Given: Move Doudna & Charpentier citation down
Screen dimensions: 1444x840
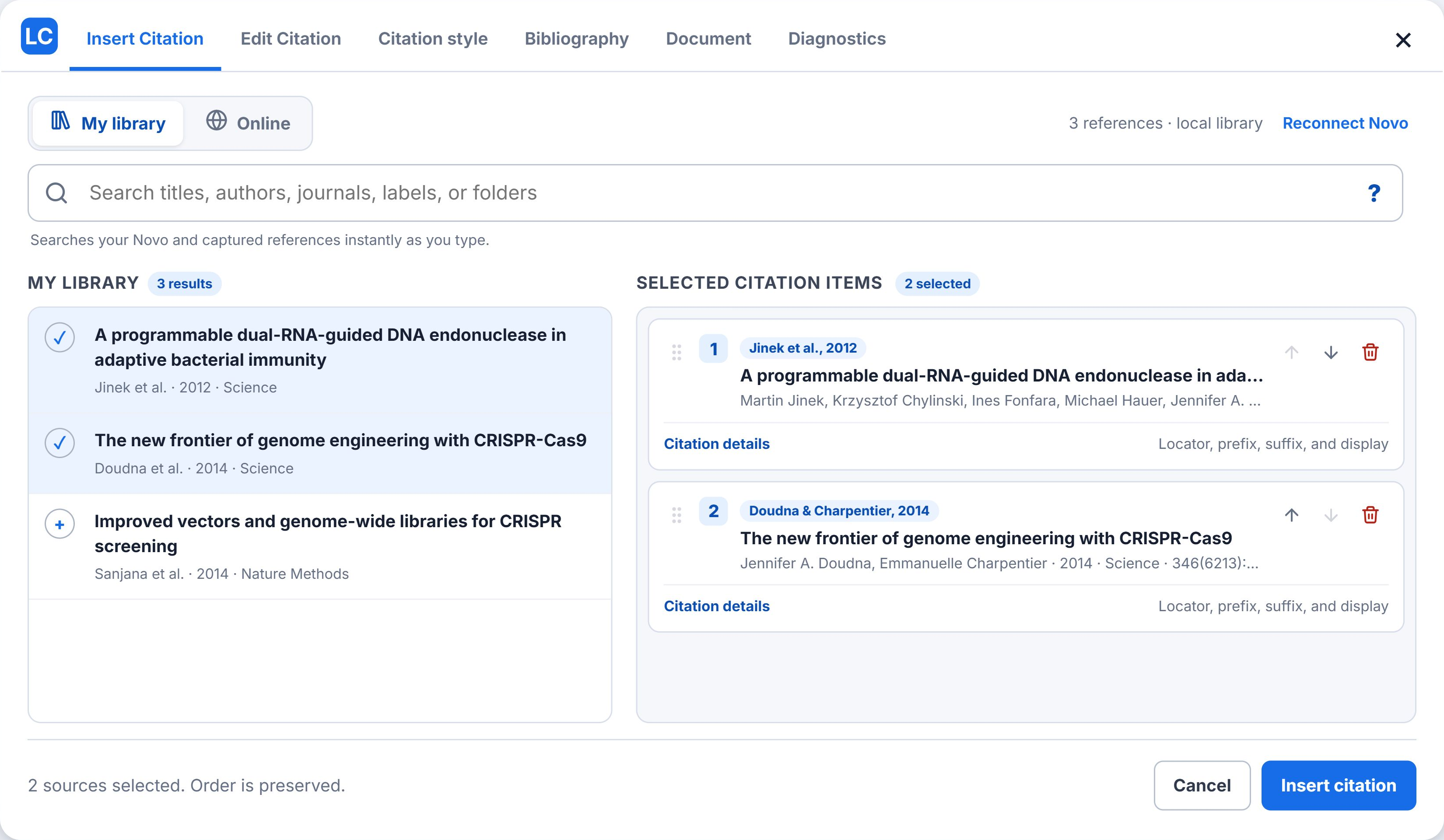Looking at the screenshot, I should pyautogui.click(x=1331, y=514).
